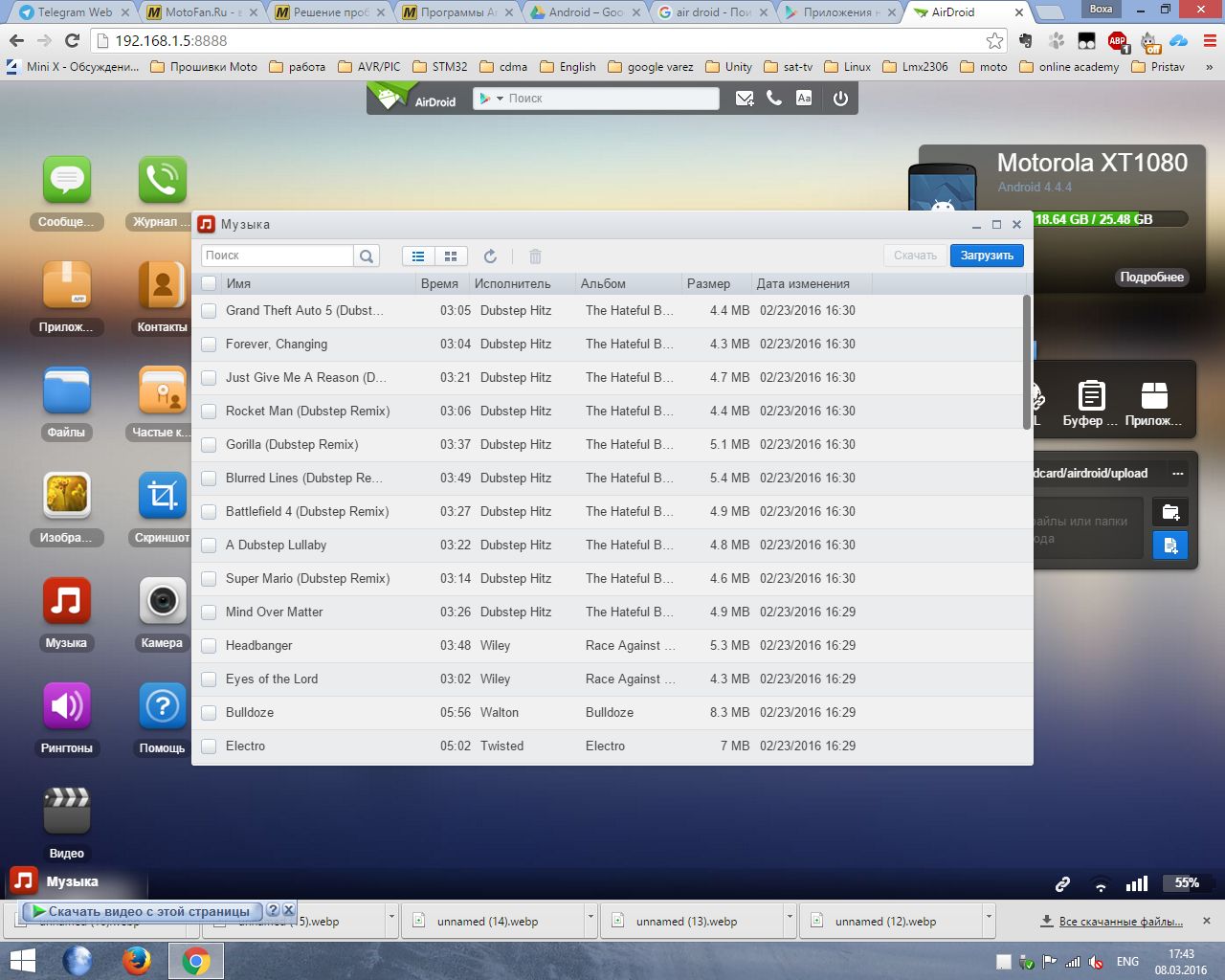The height and width of the screenshot is (980, 1225).
Task: Launch the Скриншот screenshot tool icon
Action: point(162,497)
